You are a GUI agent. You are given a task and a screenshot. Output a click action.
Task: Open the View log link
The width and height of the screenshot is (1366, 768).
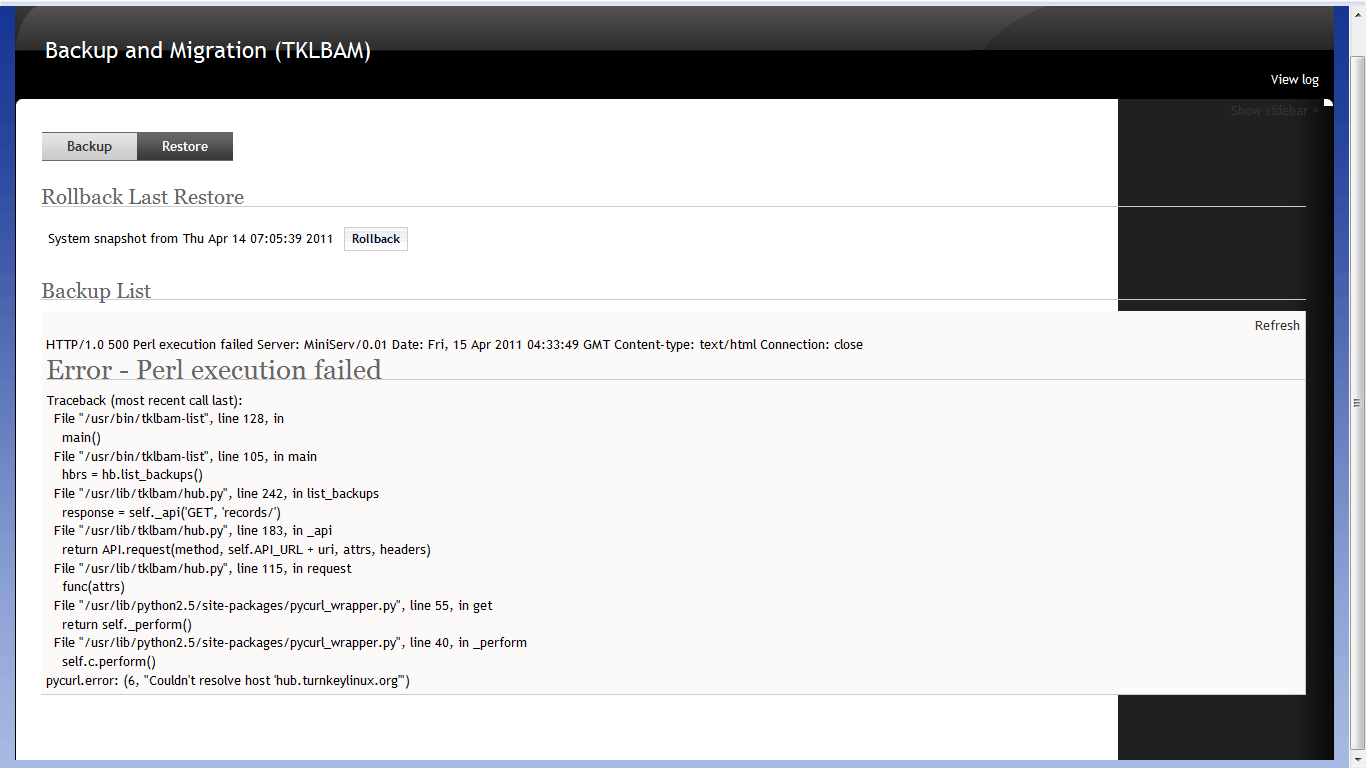(1294, 79)
